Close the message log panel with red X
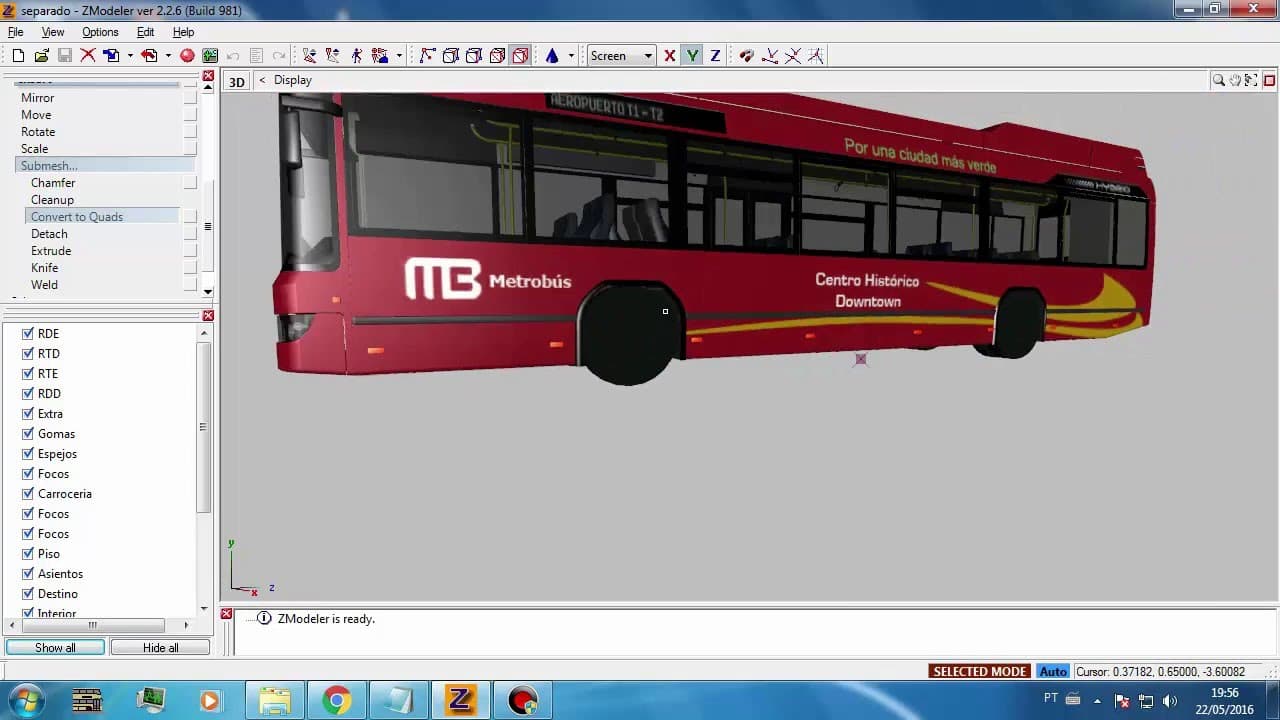1280x720 pixels. click(226, 614)
